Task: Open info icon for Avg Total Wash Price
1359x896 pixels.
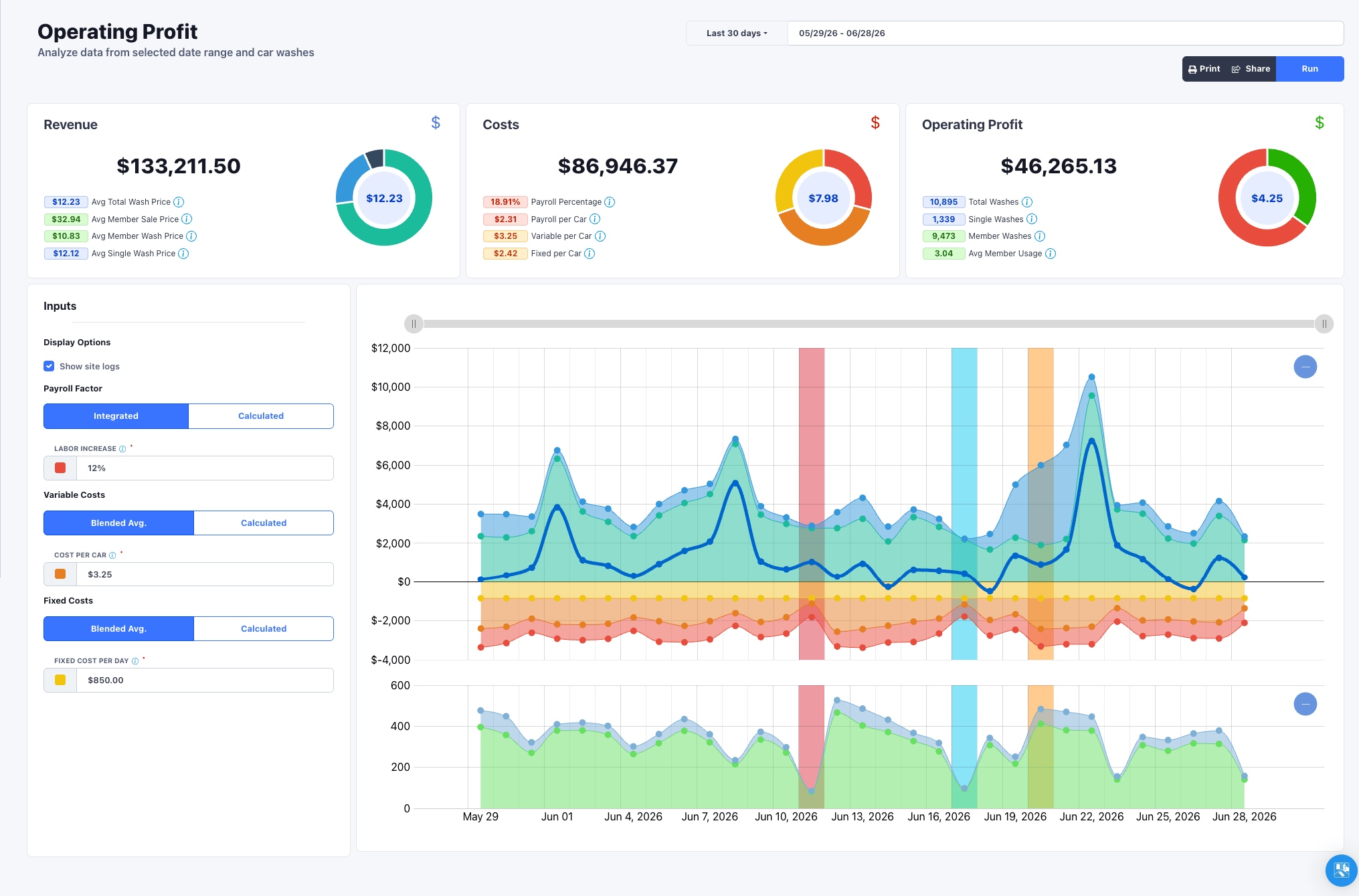Action: (x=179, y=202)
